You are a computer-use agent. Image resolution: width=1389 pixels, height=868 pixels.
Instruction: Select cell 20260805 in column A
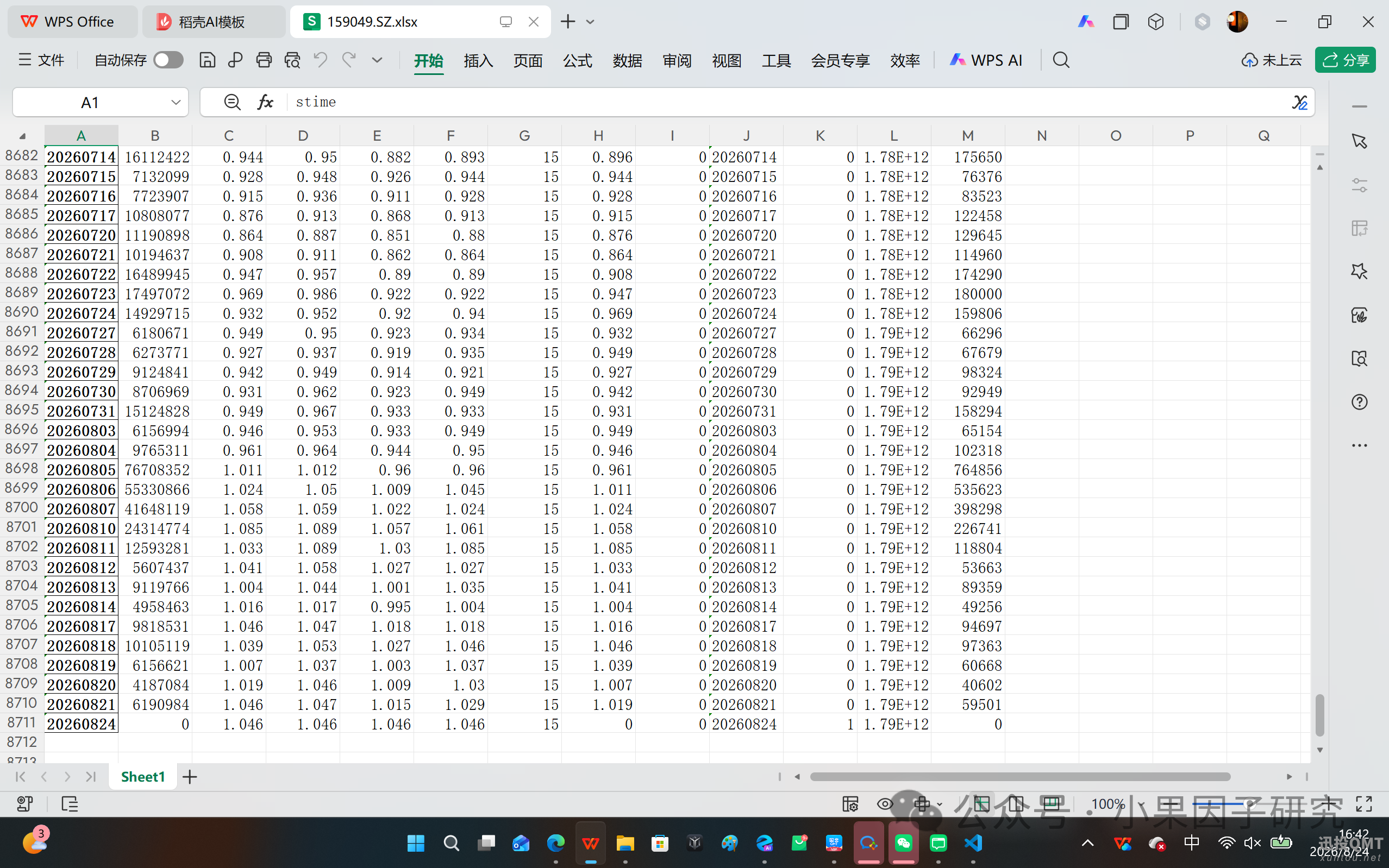[81, 470]
